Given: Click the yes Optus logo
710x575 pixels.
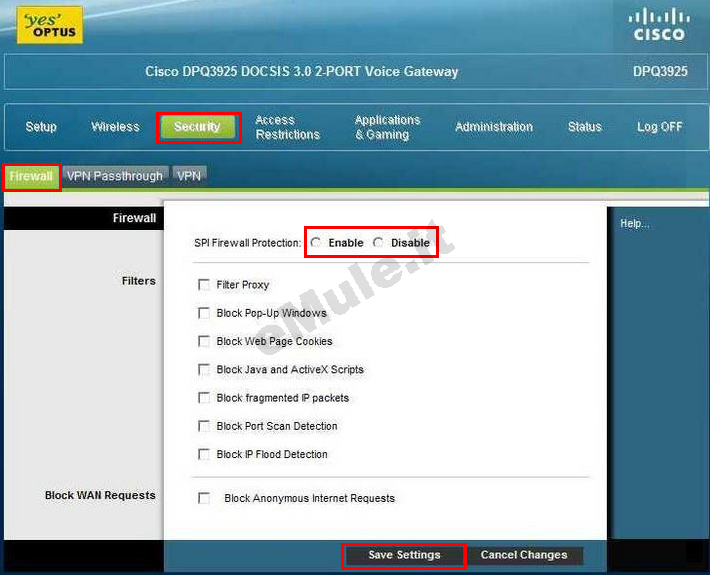Looking at the screenshot, I should 50,25.
